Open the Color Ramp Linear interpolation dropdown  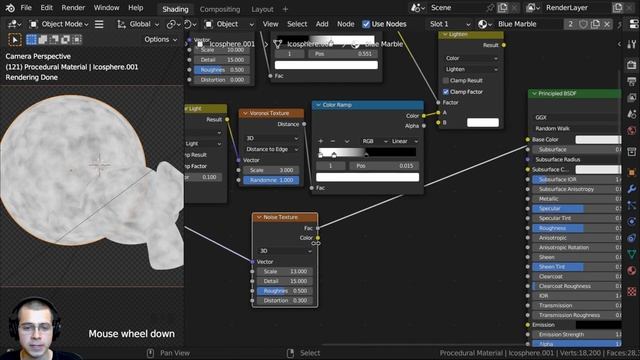click(x=404, y=141)
